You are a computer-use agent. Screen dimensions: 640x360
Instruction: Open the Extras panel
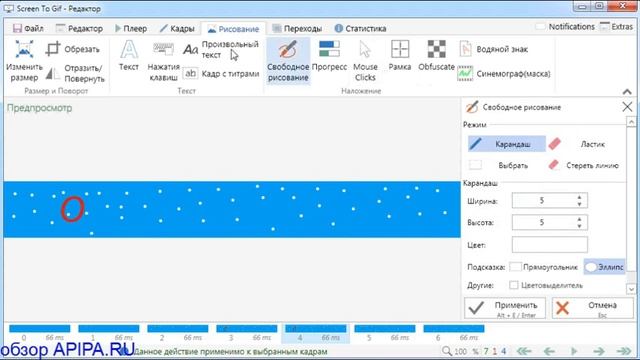pos(616,27)
